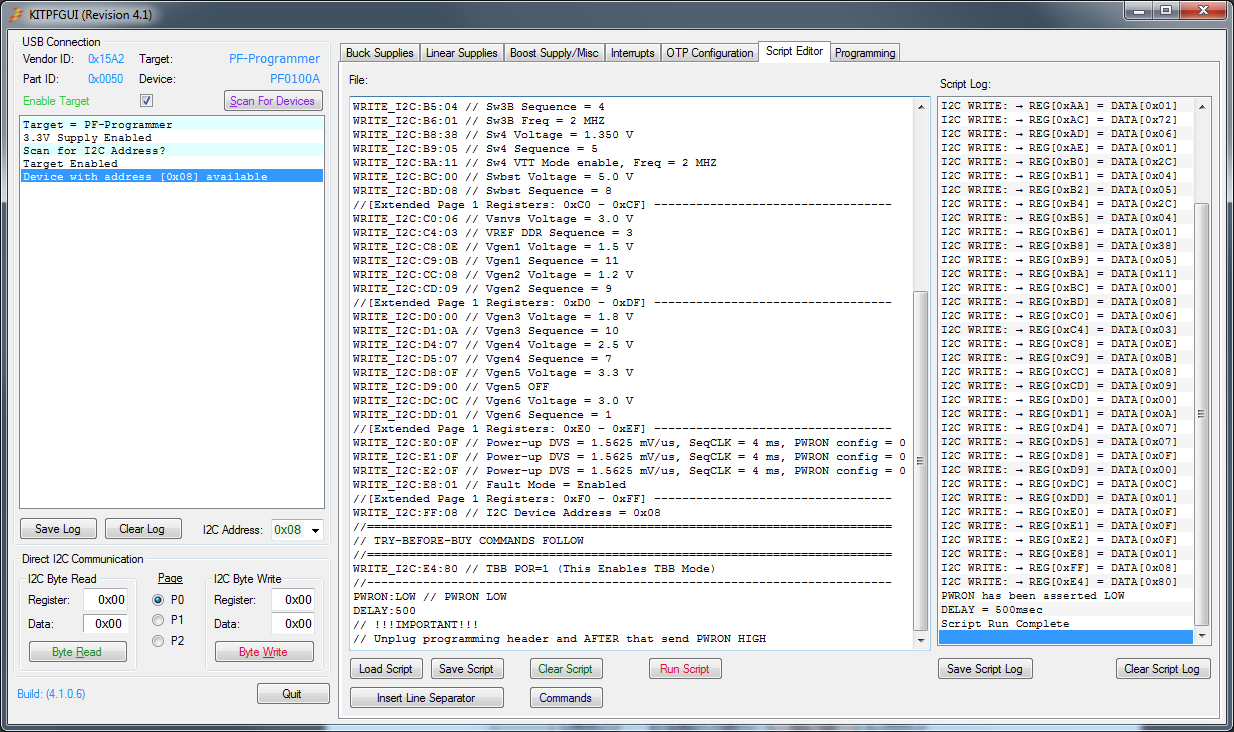Open the Interrupts tab
The width and height of the screenshot is (1234, 732).
point(633,53)
